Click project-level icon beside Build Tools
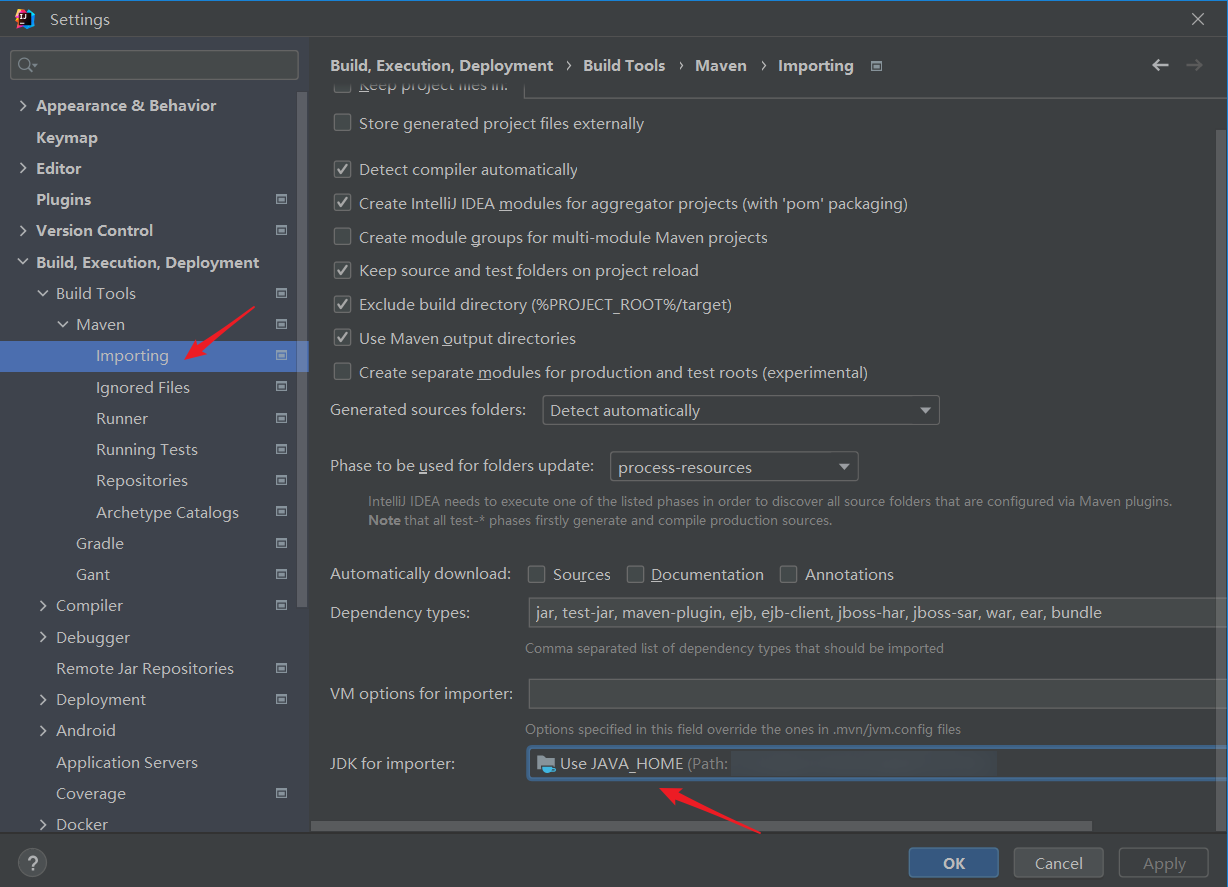This screenshot has height=887, width=1228. [281, 293]
